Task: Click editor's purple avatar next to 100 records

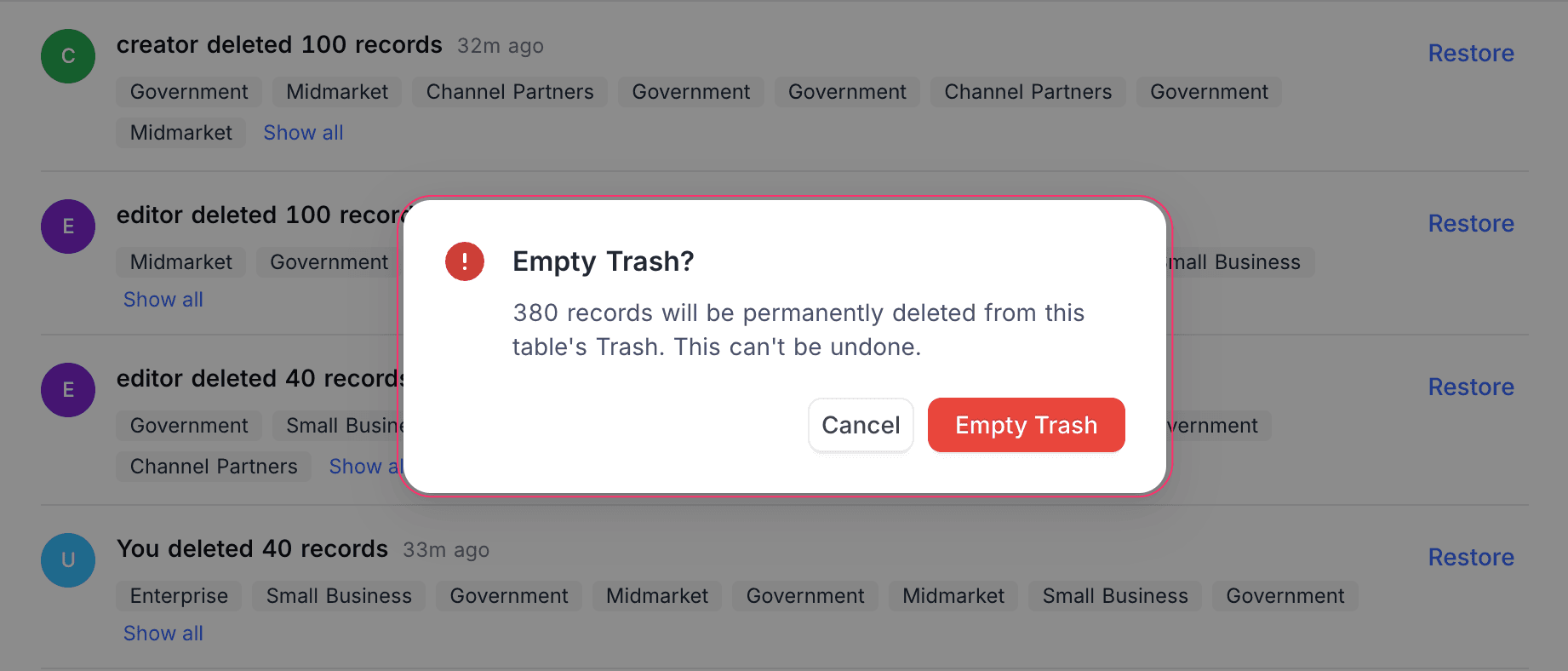Action: [x=67, y=227]
